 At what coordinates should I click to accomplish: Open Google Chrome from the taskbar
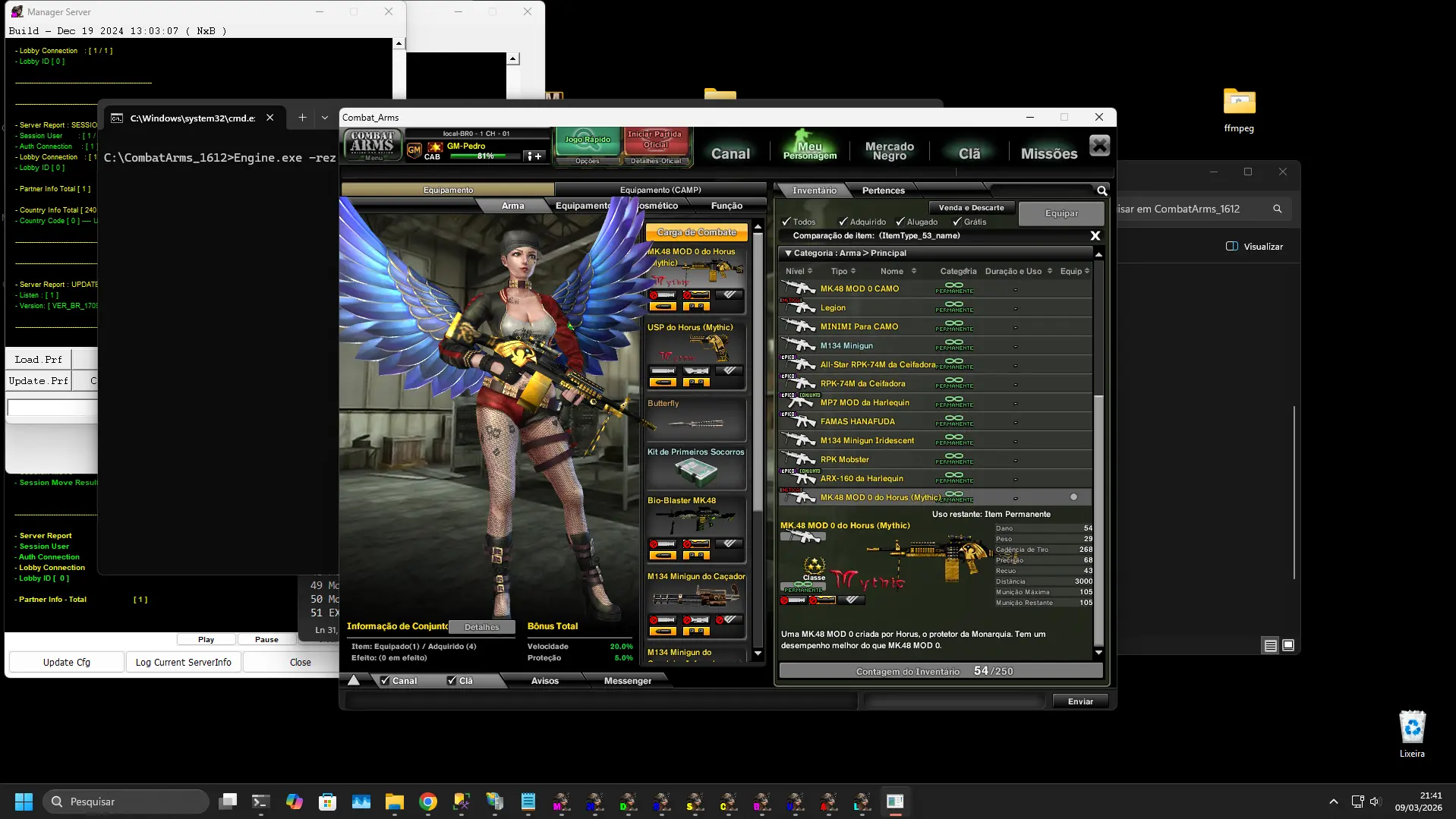tap(428, 802)
